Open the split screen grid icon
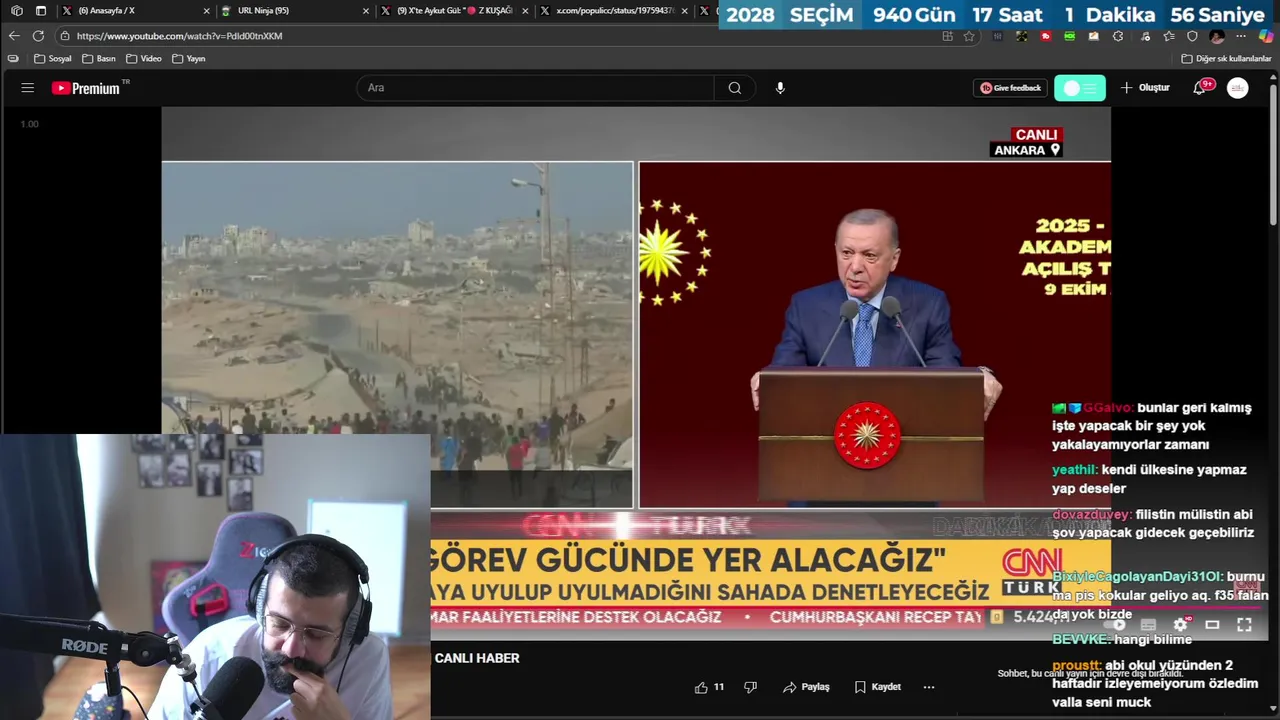 click(948, 36)
